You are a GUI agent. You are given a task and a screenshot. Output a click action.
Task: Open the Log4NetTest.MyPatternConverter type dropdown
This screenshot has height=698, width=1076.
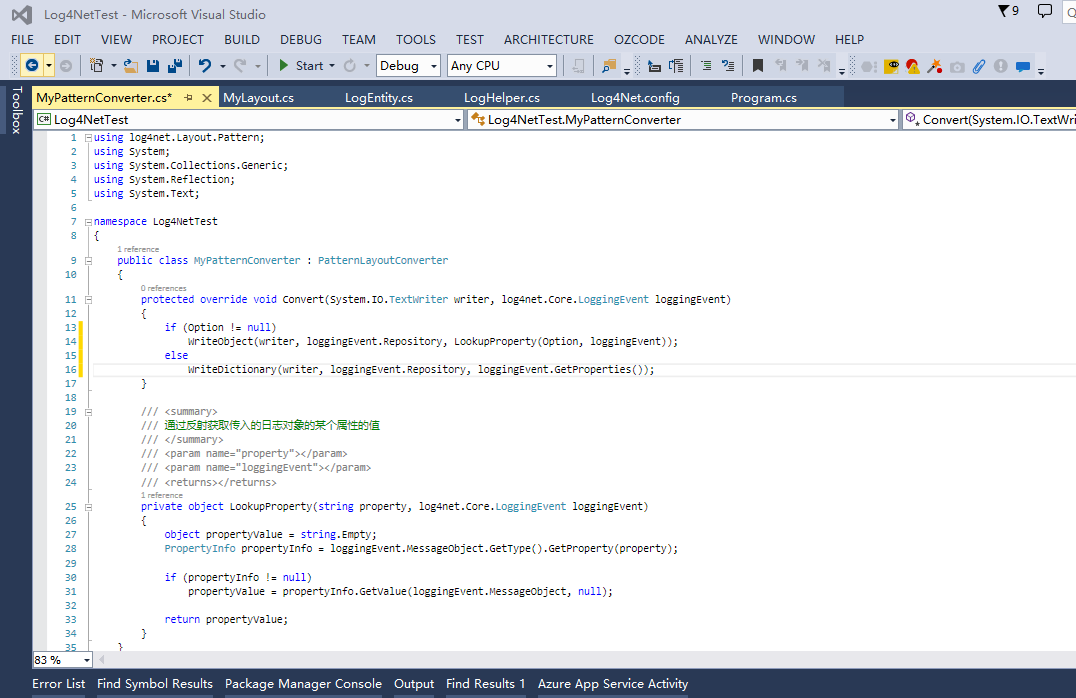click(x=683, y=120)
